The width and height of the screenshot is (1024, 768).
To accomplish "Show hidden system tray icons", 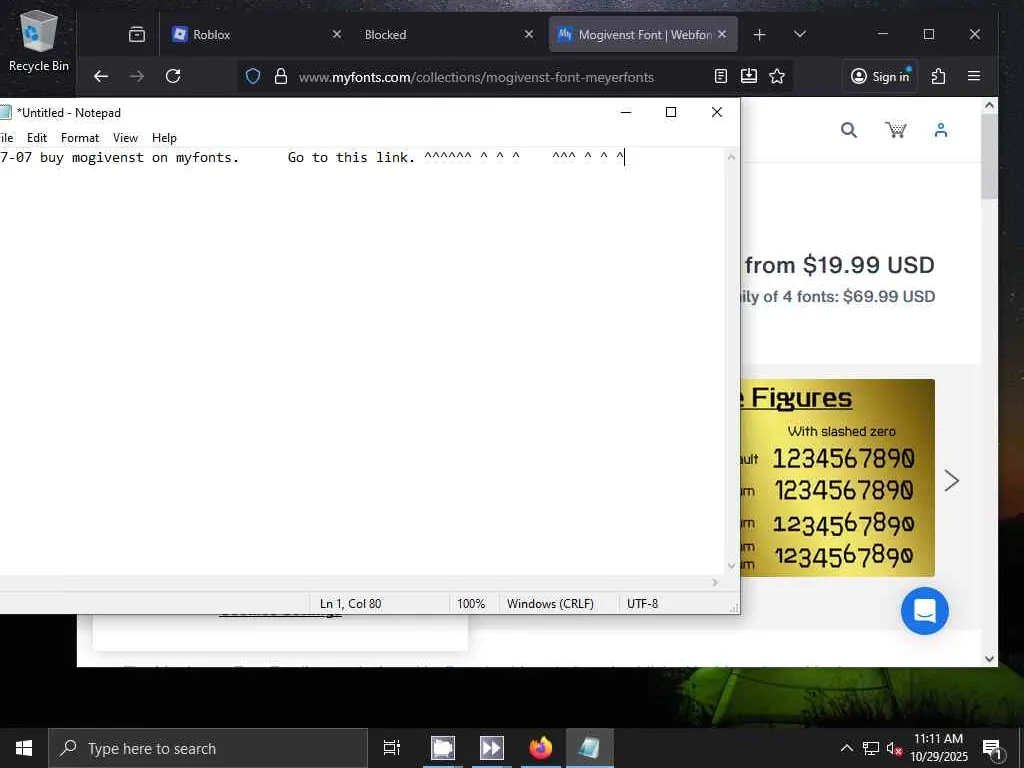I will [x=846, y=748].
